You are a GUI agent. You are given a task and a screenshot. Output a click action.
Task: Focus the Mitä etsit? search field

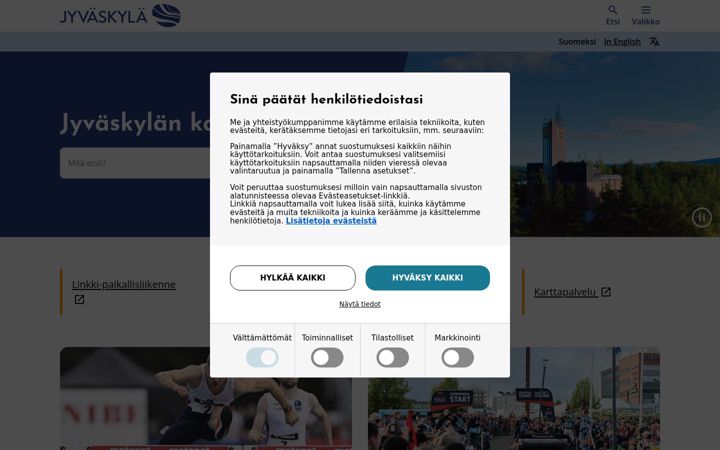click(x=135, y=163)
